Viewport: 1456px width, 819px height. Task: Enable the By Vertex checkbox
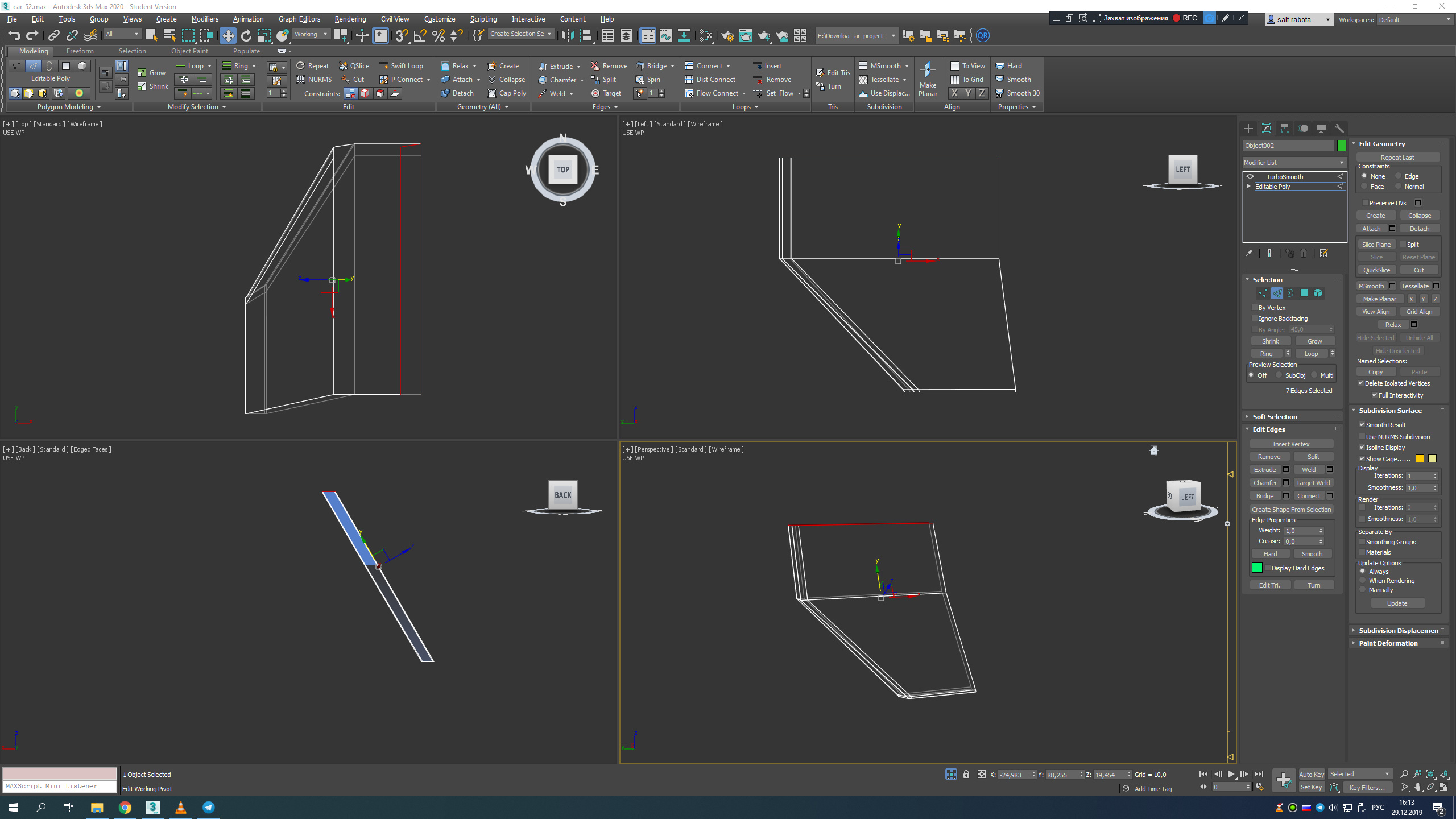coord(1255,308)
